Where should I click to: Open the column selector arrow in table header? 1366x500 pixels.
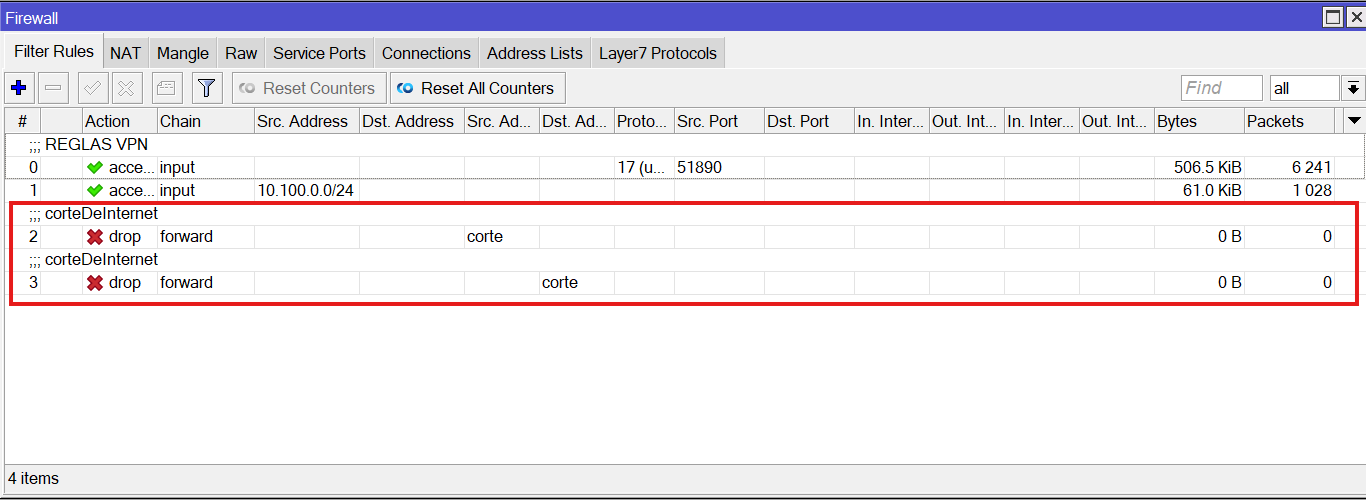(x=1354, y=121)
